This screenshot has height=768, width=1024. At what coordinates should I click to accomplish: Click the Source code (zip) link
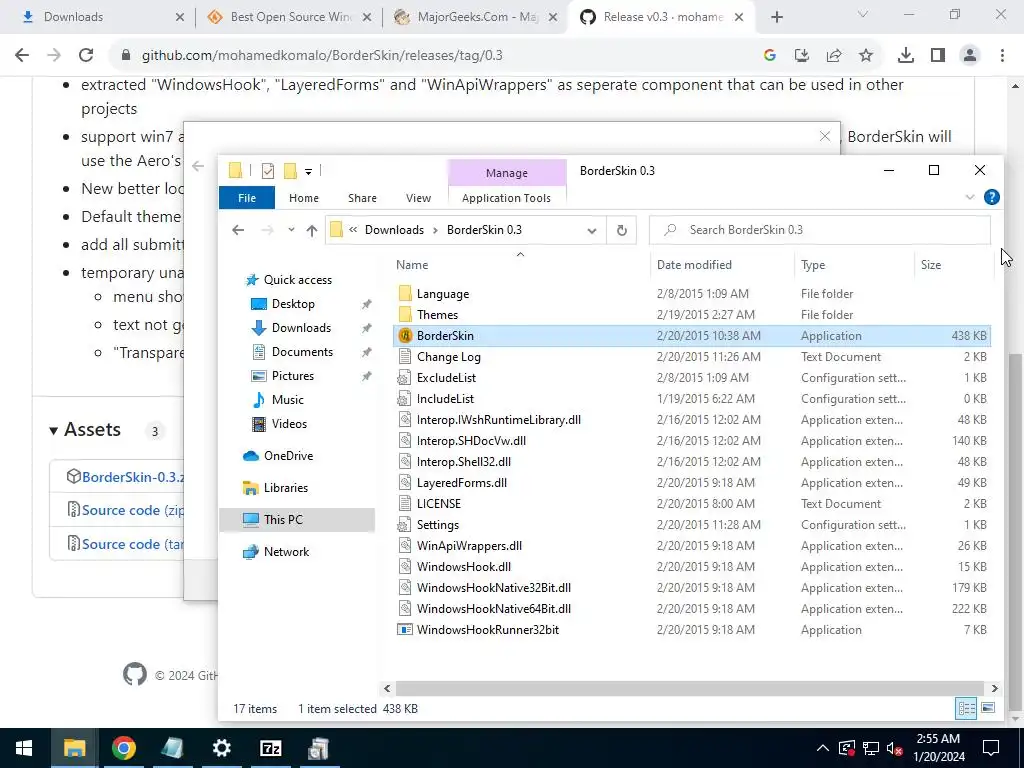point(133,510)
